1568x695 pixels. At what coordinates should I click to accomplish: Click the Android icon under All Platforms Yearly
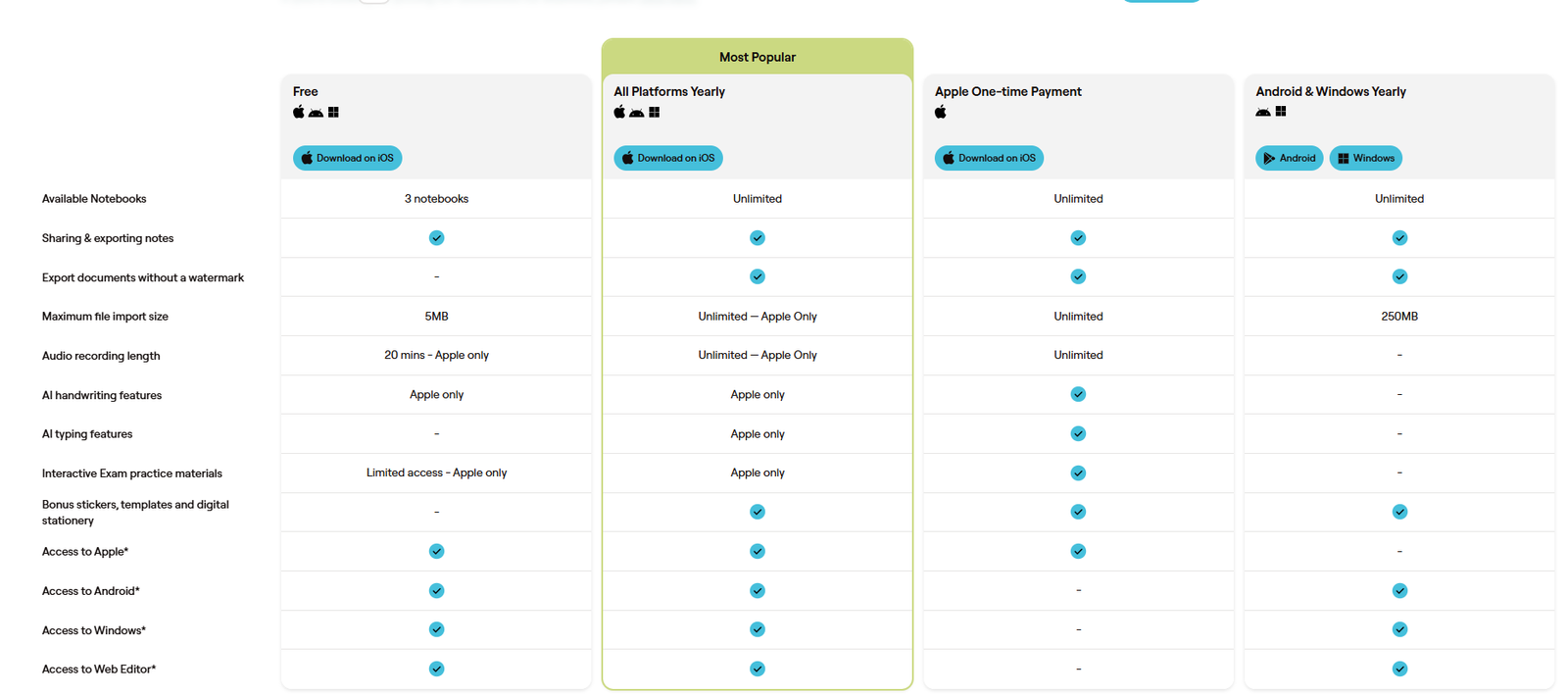[637, 113]
